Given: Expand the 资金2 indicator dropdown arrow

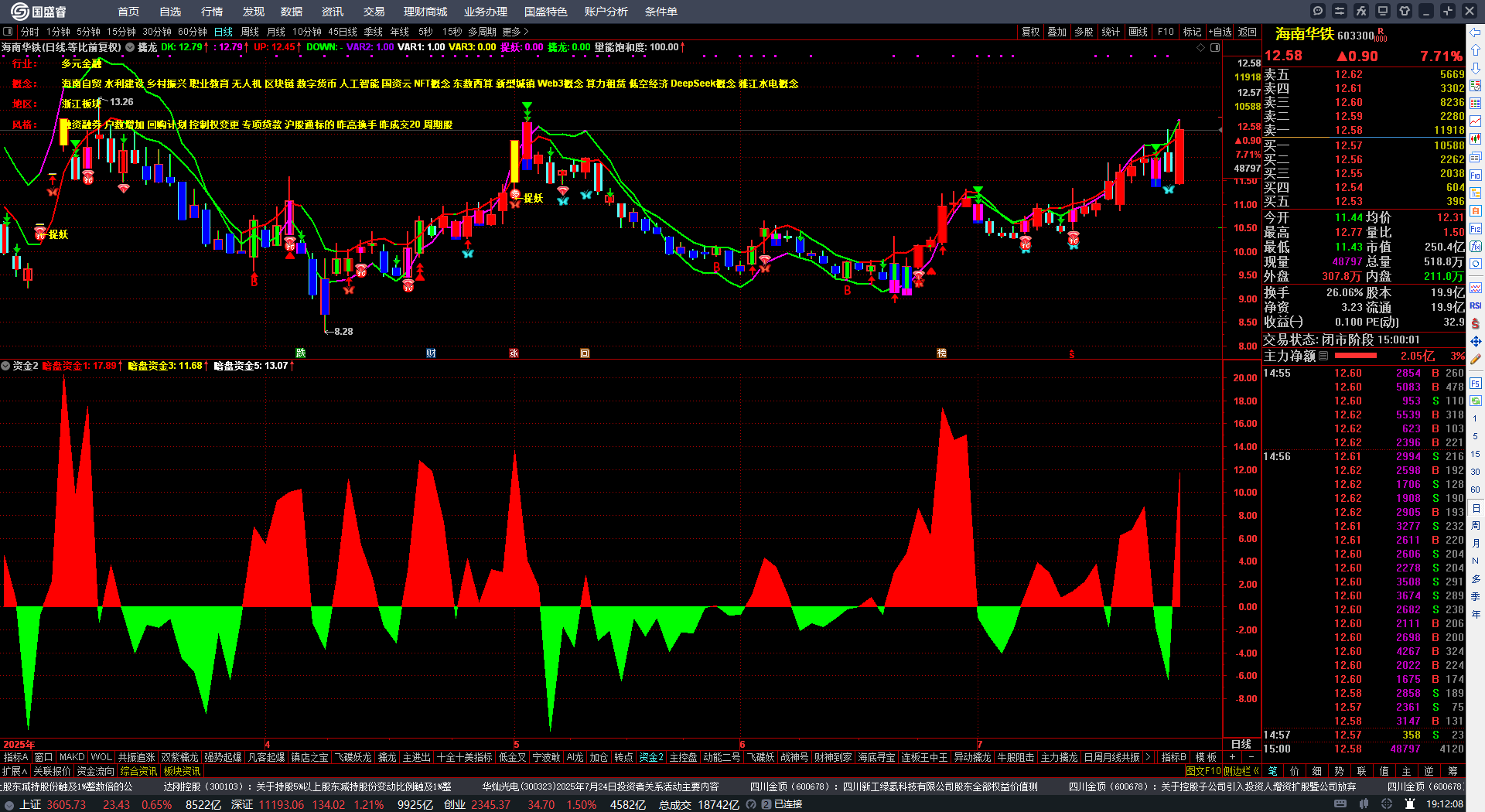Looking at the screenshot, I should (x=5, y=366).
